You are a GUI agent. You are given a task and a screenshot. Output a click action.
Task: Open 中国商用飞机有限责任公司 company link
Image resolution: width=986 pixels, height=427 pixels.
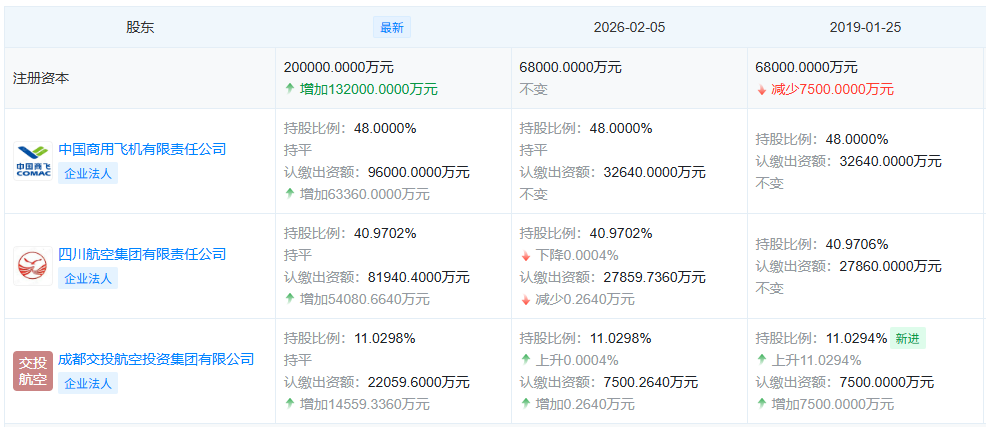142,149
